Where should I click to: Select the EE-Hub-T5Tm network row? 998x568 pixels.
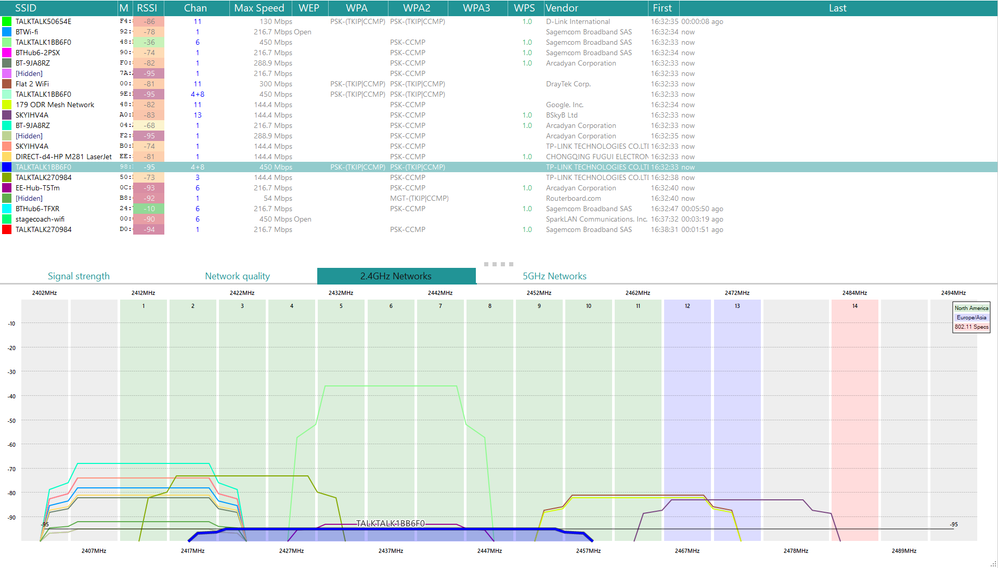499,188
